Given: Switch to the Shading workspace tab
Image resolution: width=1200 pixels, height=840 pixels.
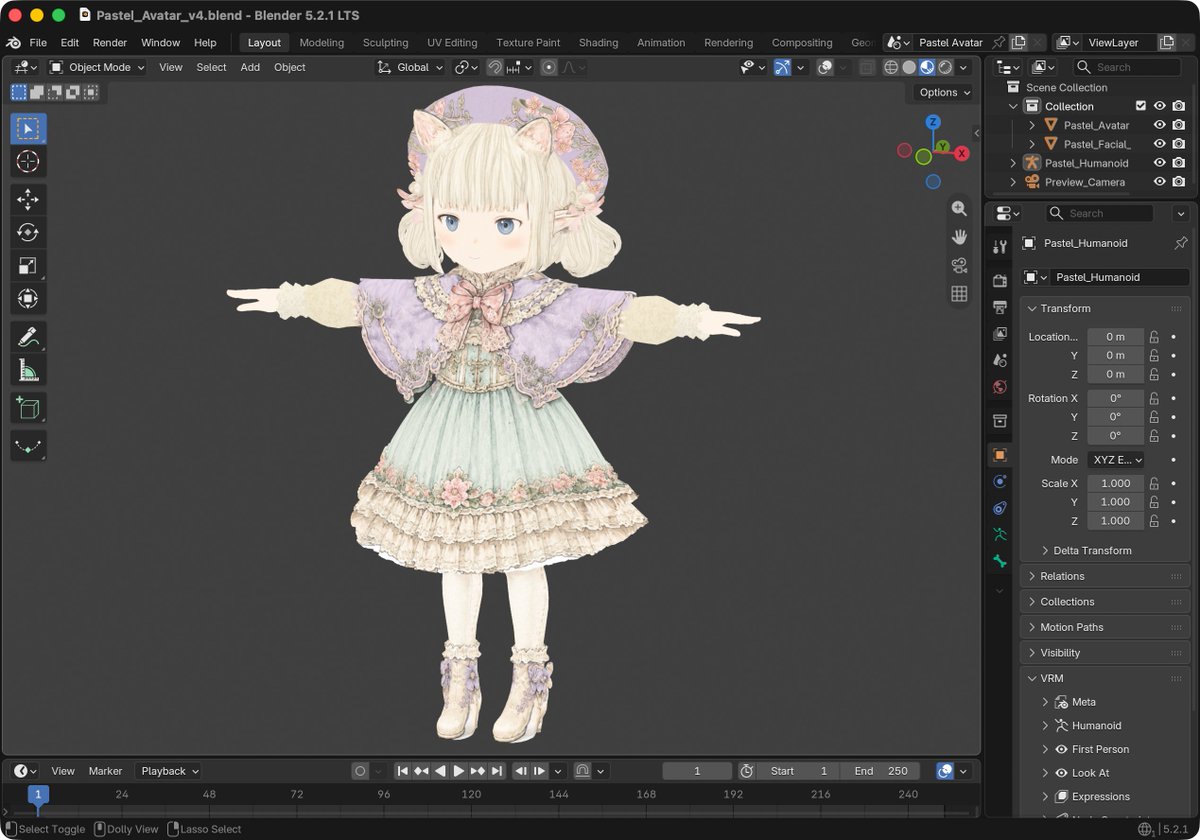Looking at the screenshot, I should (598, 43).
